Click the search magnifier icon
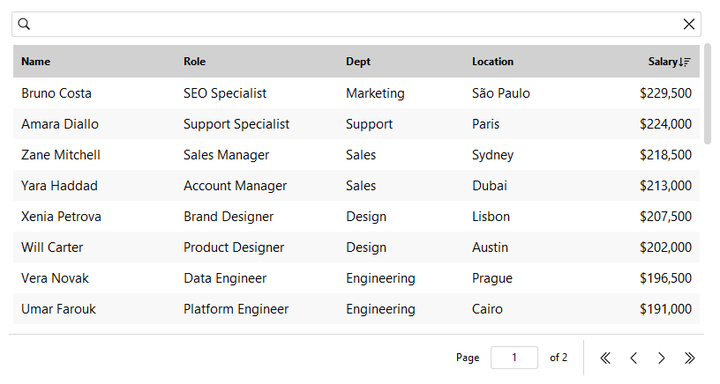Image resolution: width=720 pixels, height=384 pixels. [x=24, y=24]
